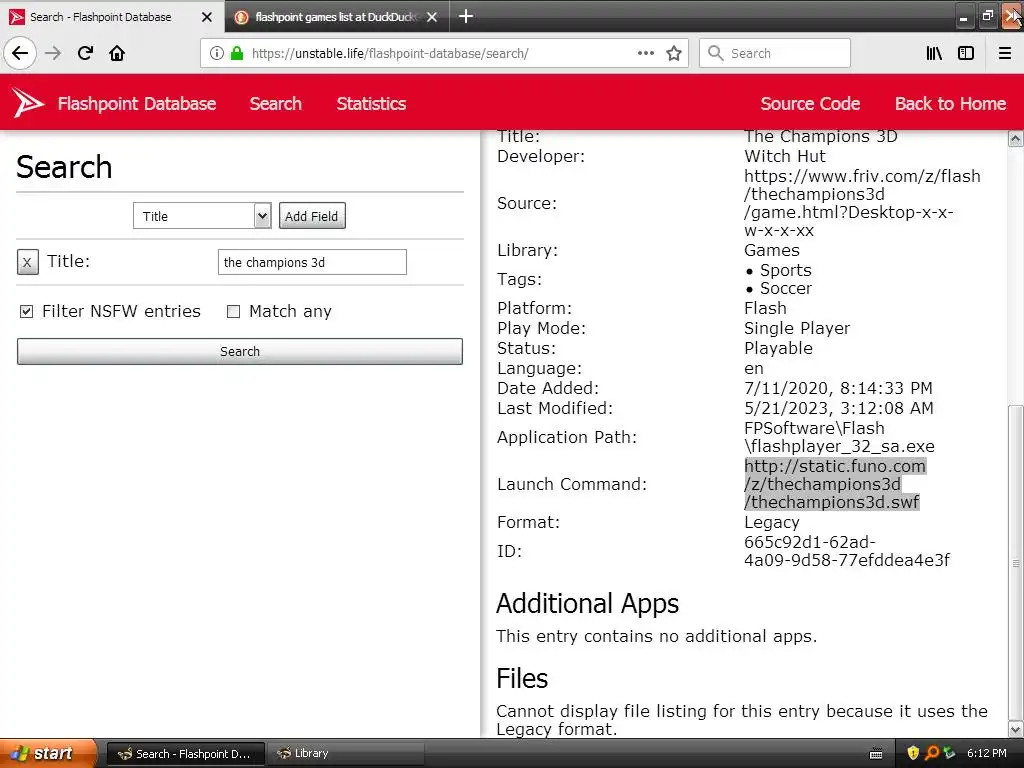Reload the current page
Viewport: 1024px width, 768px height.
pyautogui.click(x=85, y=53)
